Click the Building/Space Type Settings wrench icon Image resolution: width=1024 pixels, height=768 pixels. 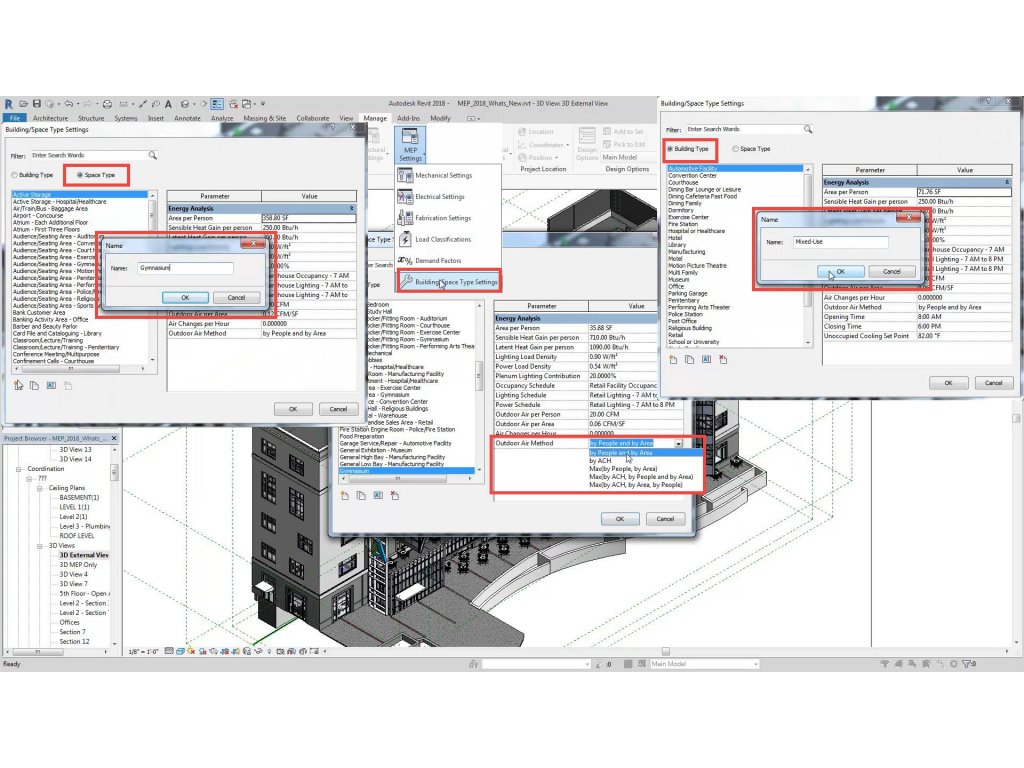(406, 281)
